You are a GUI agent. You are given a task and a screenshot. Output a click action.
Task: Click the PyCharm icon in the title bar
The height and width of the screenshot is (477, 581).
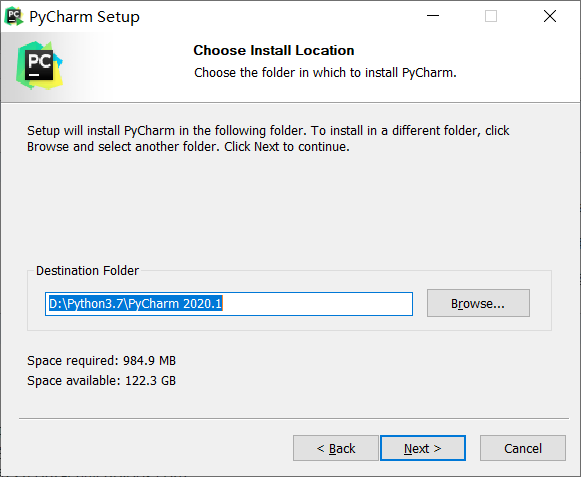coord(14,17)
